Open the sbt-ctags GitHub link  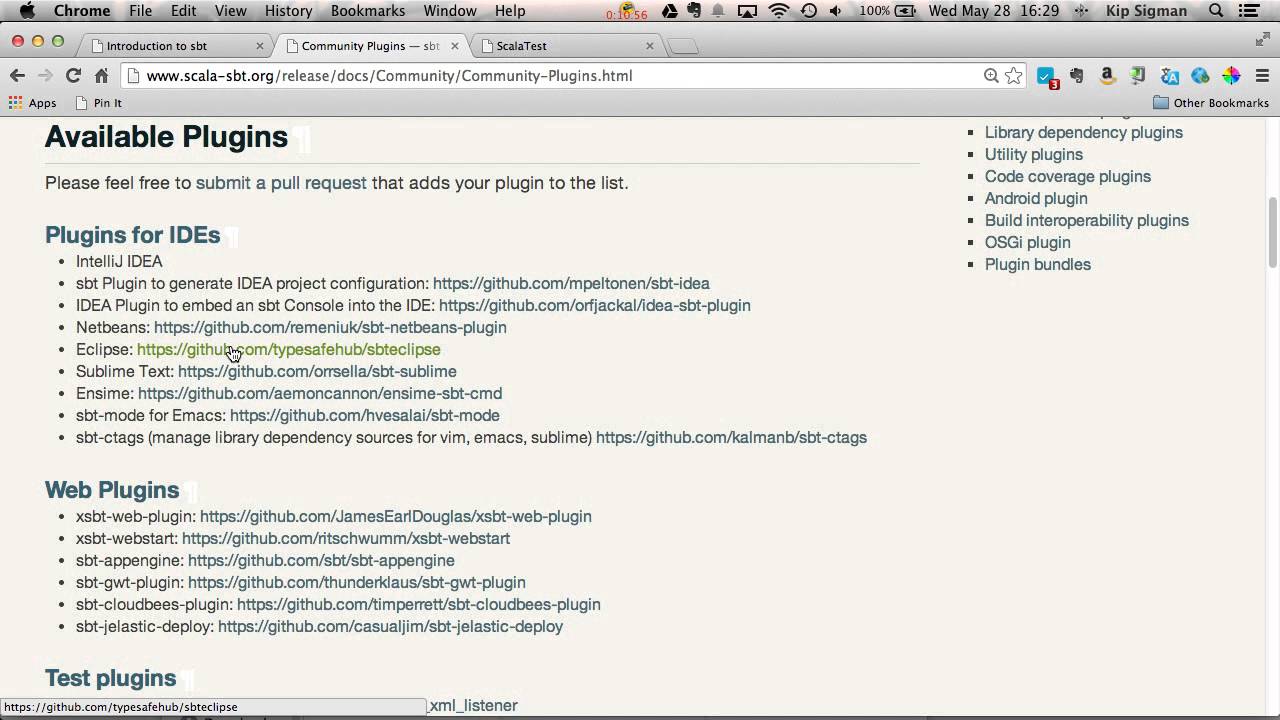tap(731, 438)
